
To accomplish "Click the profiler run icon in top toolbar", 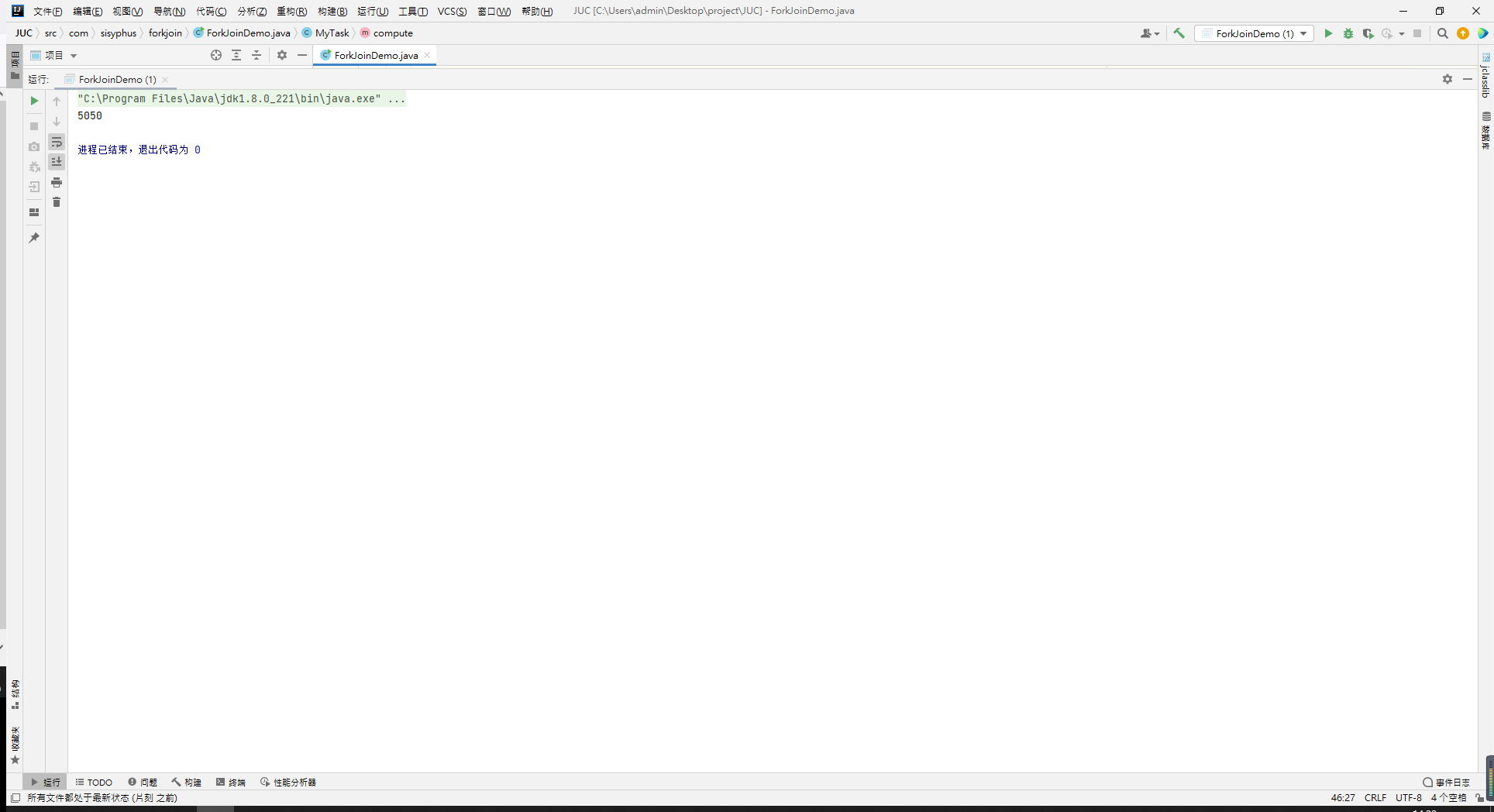I will (1387, 33).
